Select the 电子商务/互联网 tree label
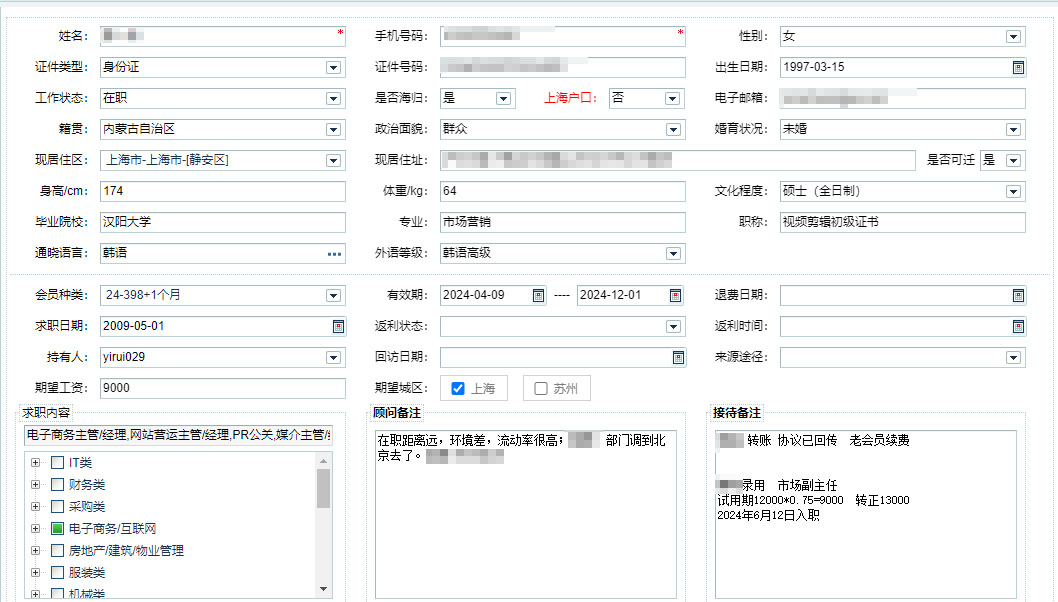 point(112,528)
